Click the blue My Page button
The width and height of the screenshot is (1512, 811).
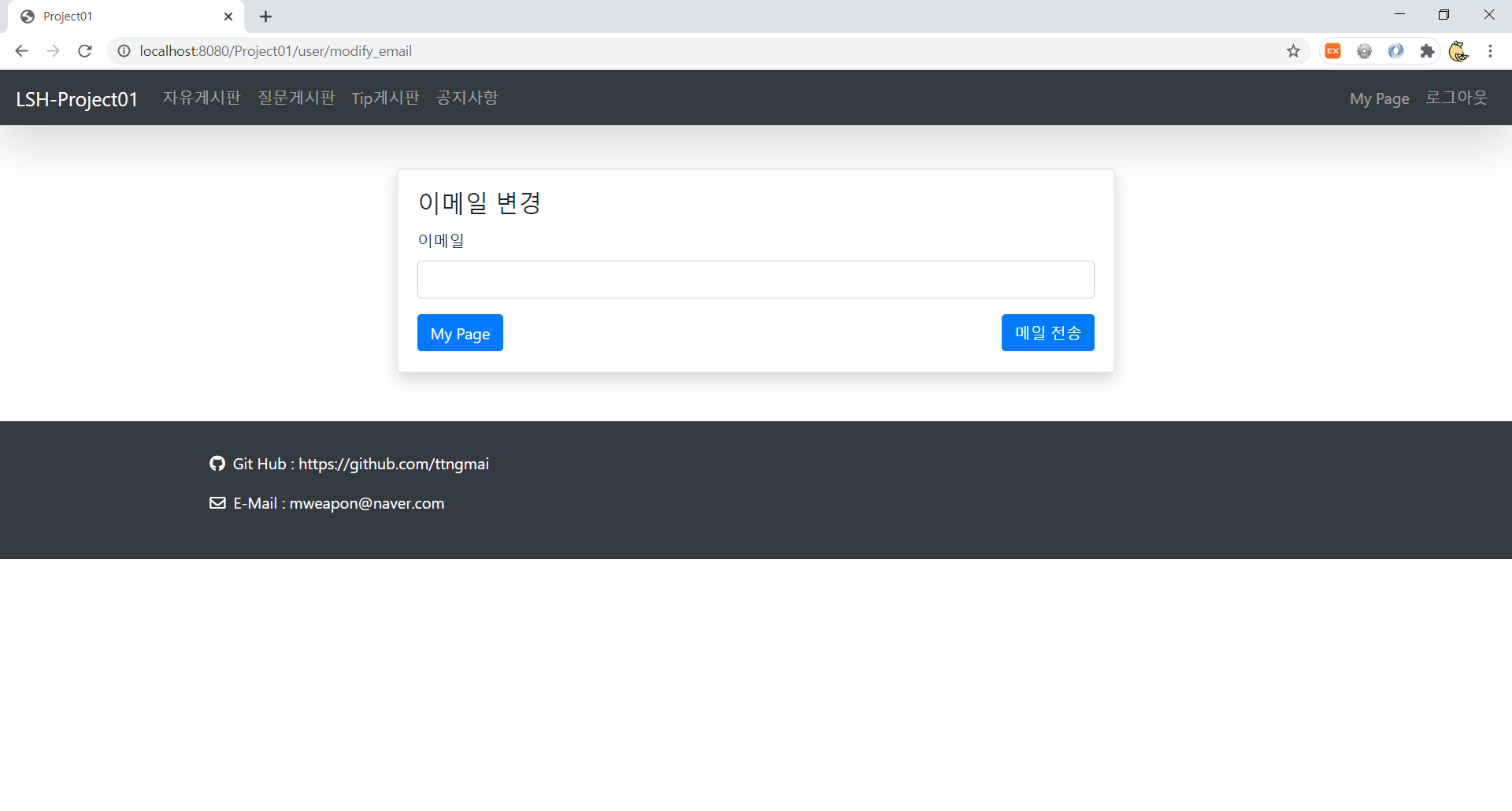coord(460,333)
